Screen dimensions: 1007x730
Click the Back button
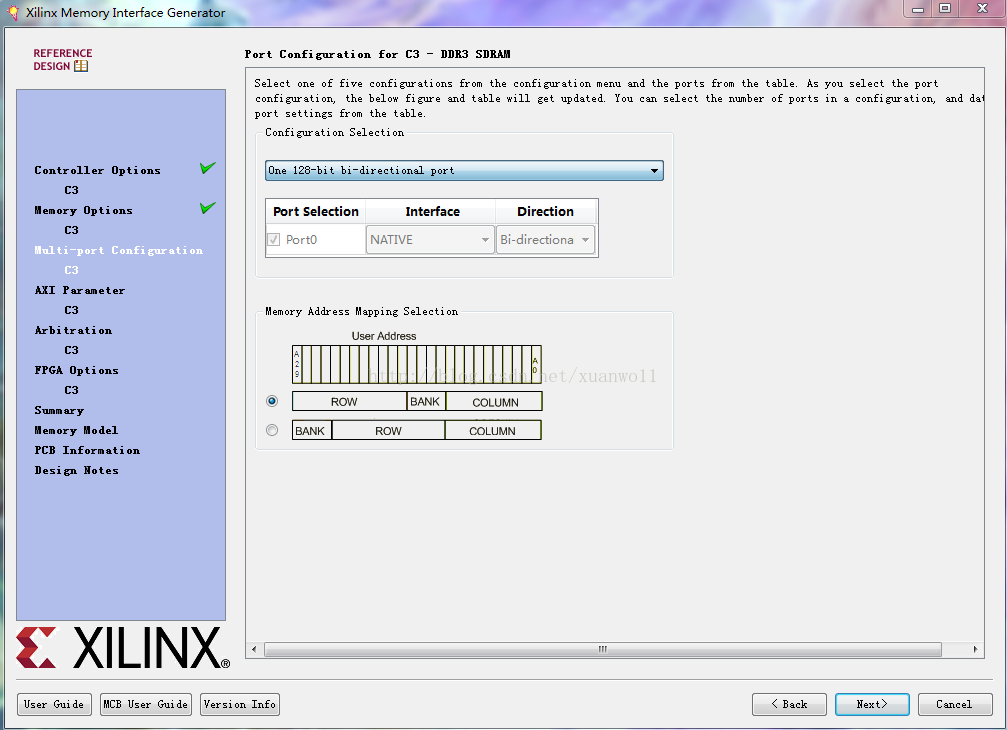[789, 704]
